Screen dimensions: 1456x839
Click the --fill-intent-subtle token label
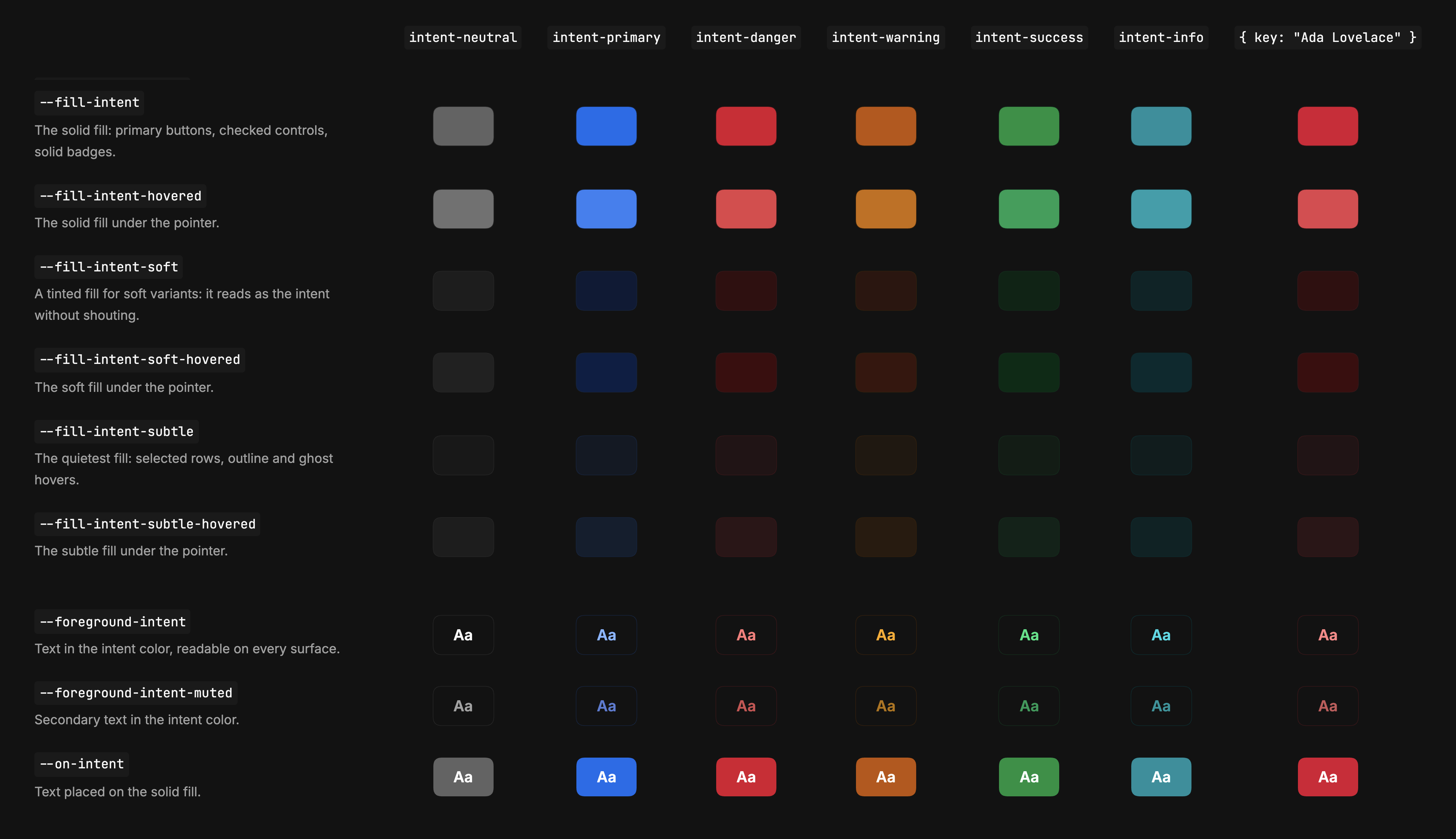click(116, 432)
